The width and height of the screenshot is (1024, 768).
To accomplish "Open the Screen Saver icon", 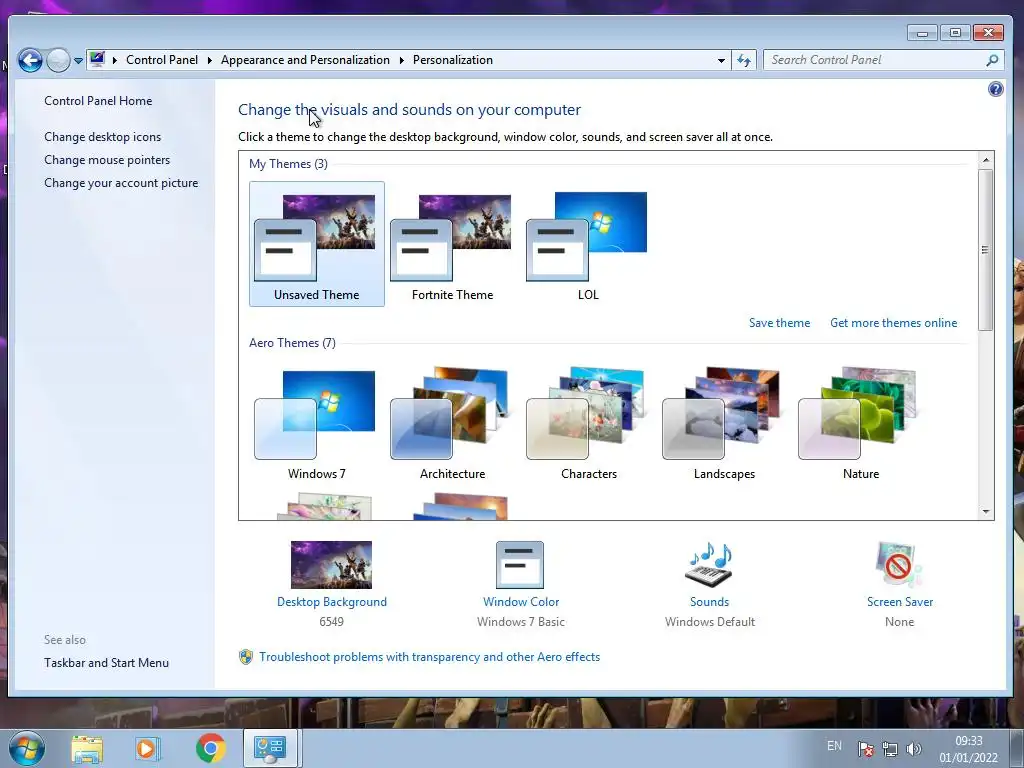I will click(899, 565).
